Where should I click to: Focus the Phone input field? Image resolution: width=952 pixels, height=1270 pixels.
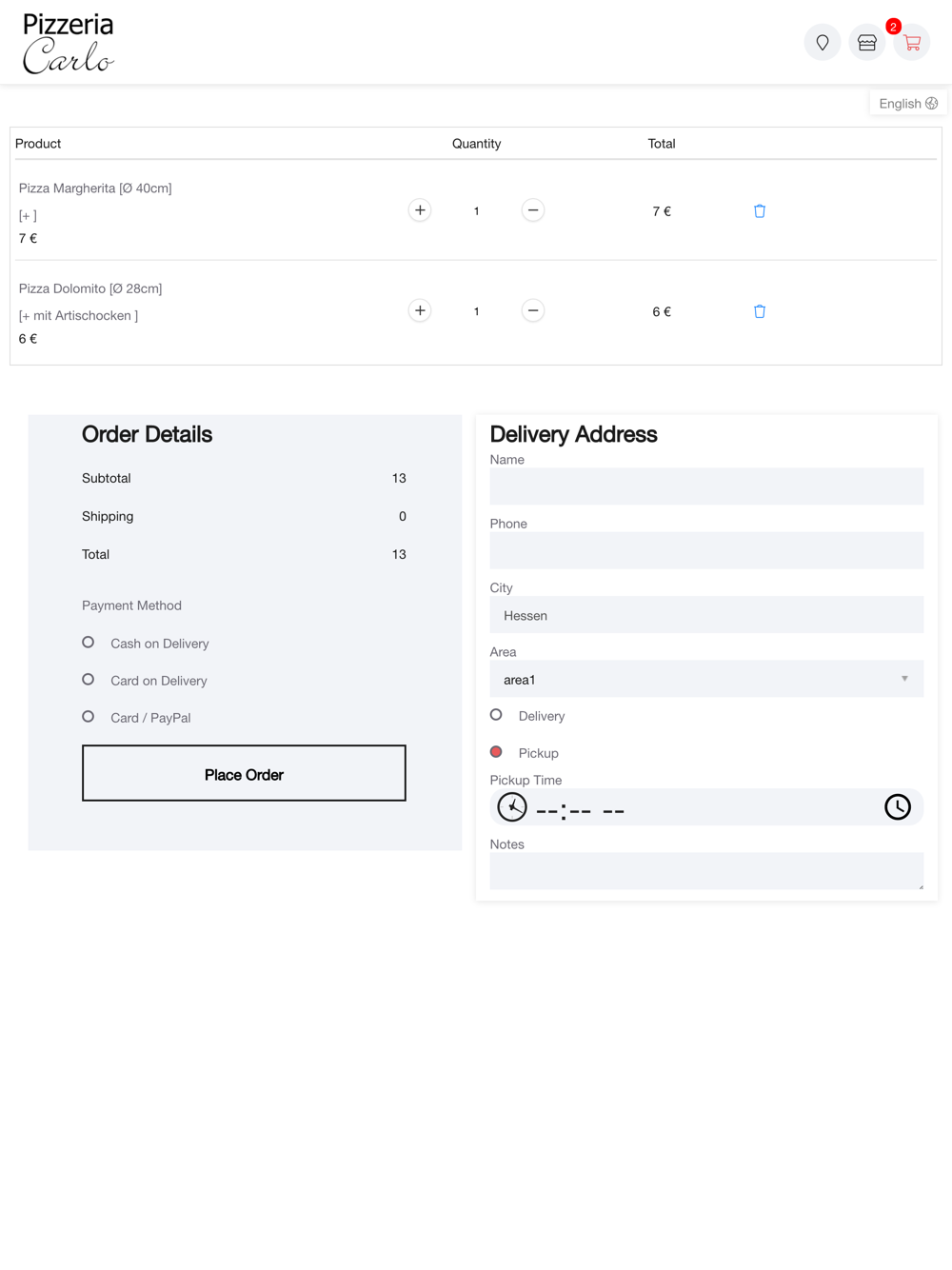[x=706, y=550]
